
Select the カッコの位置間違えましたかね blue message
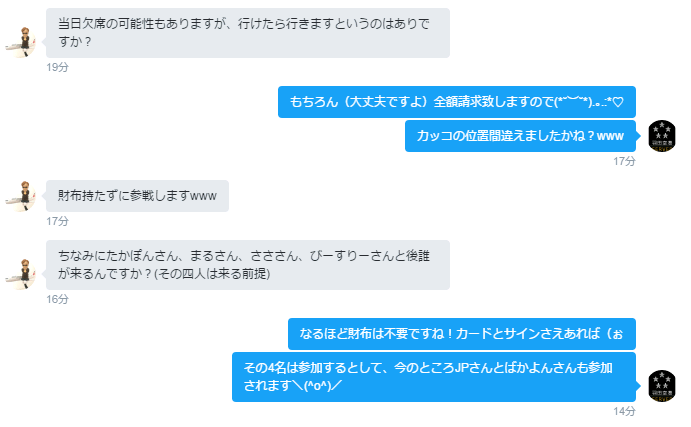tap(520, 136)
